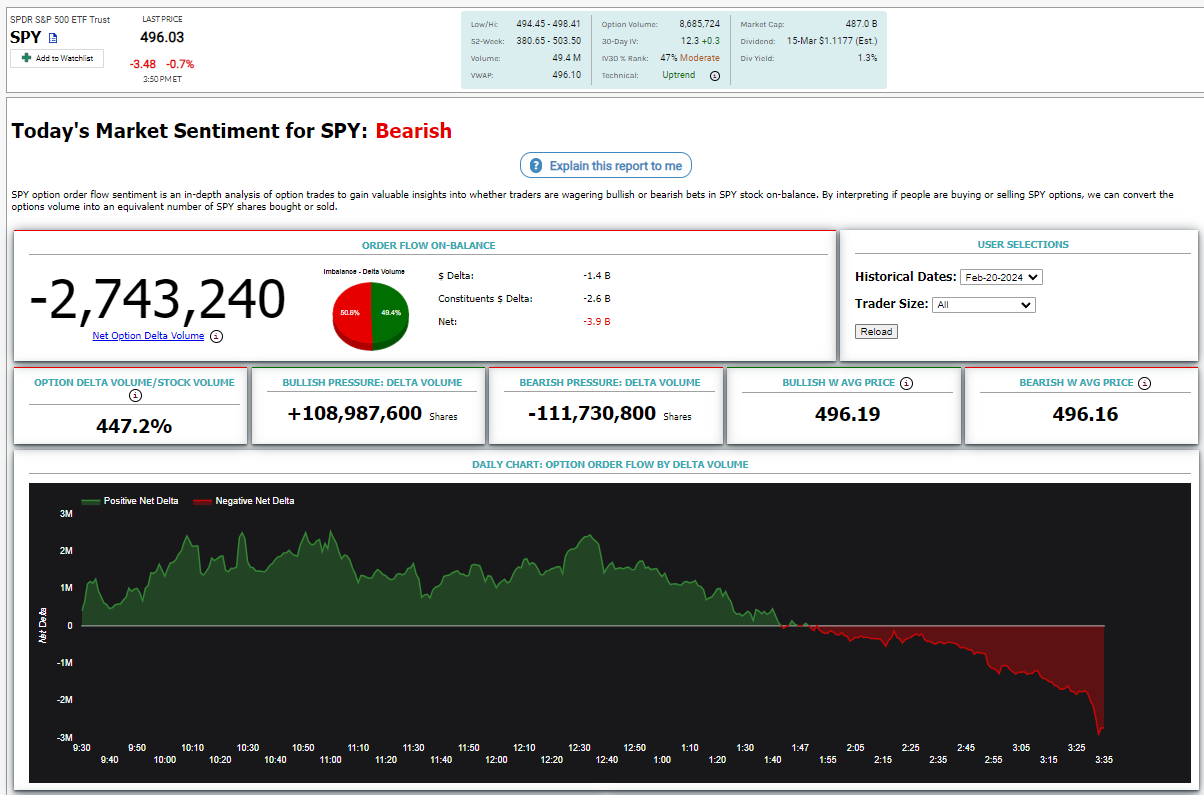This screenshot has height=795, width=1204.
Task: Click the Daily Chart Option Order Flow title
Action: click(610, 465)
